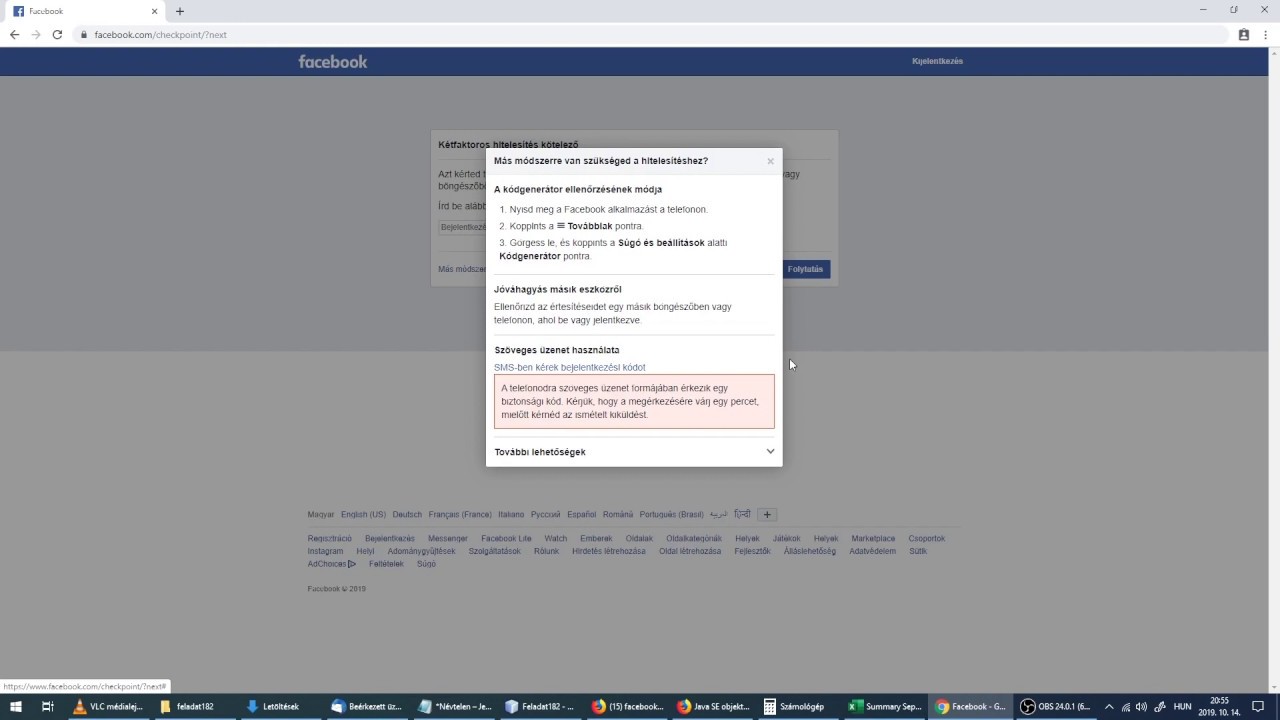
Task: Open Letöltések window from taskbar
Action: (281, 706)
